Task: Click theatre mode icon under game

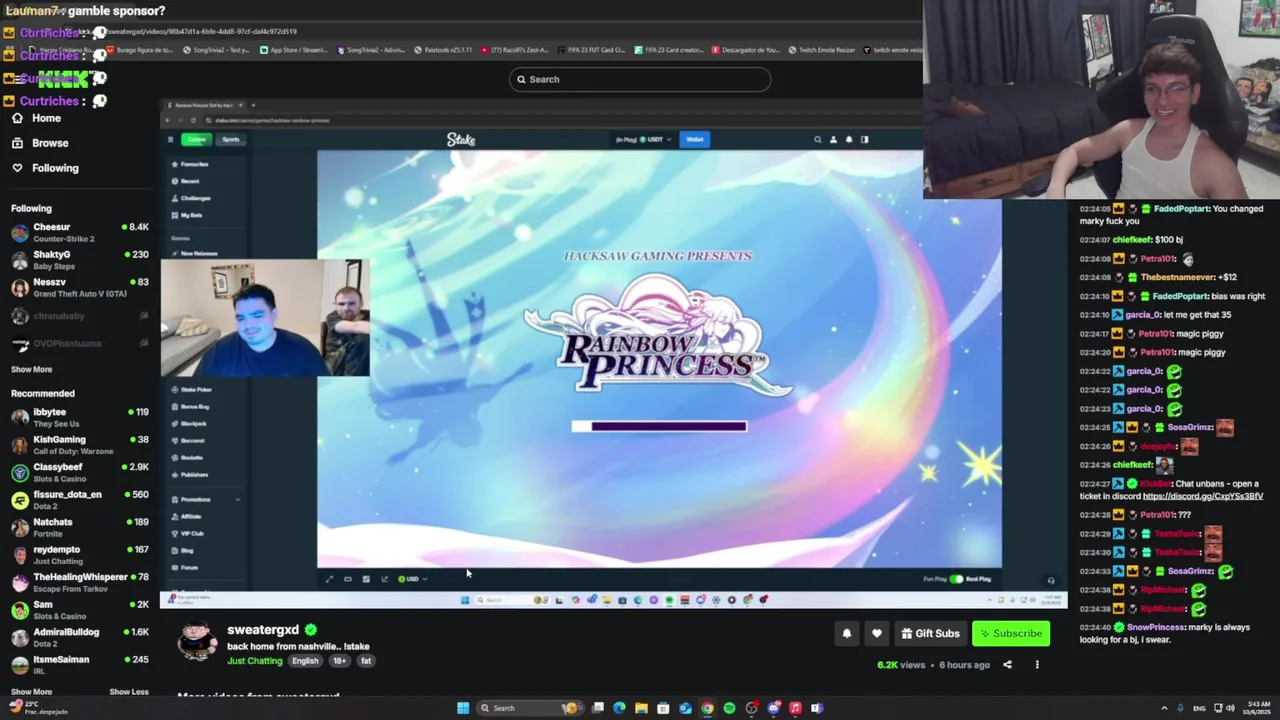Action: coord(347,579)
